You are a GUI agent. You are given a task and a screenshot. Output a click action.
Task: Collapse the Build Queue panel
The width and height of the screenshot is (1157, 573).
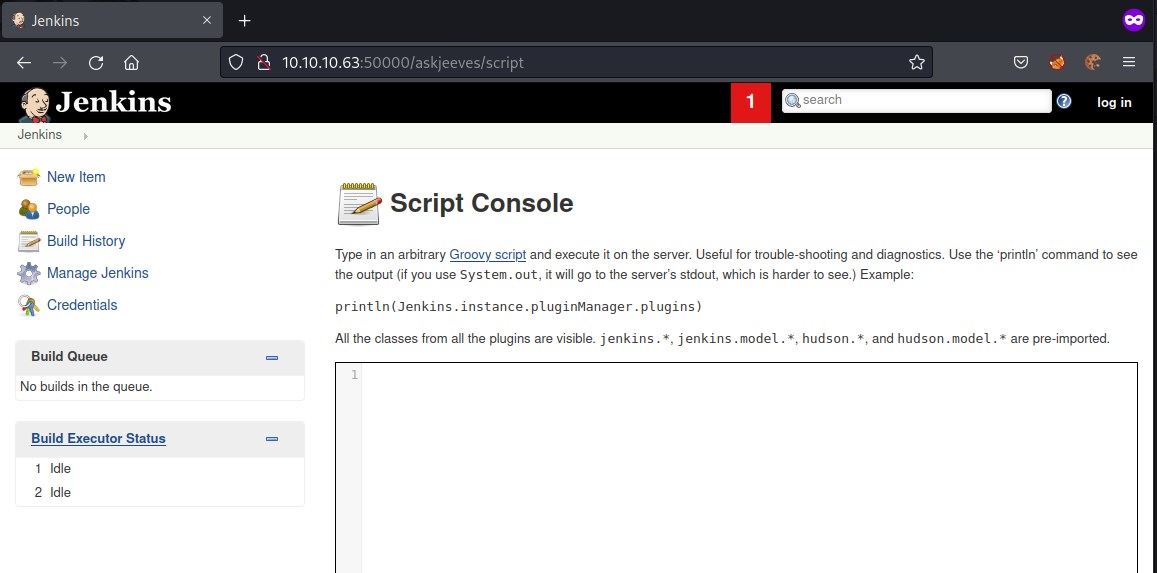coord(271,357)
